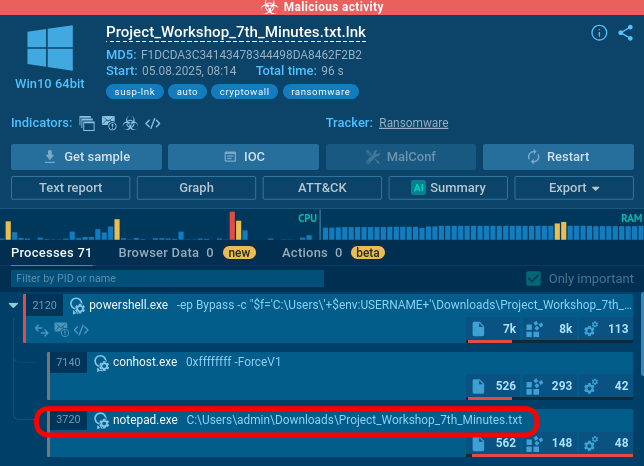Click modules gear count 48 for notepad.exe
The height and width of the screenshot is (466, 644).
(609, 443)
